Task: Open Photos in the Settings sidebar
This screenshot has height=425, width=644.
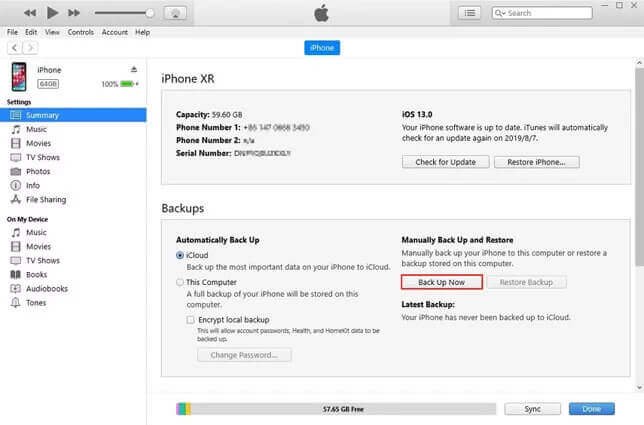Action: (38, 171)
